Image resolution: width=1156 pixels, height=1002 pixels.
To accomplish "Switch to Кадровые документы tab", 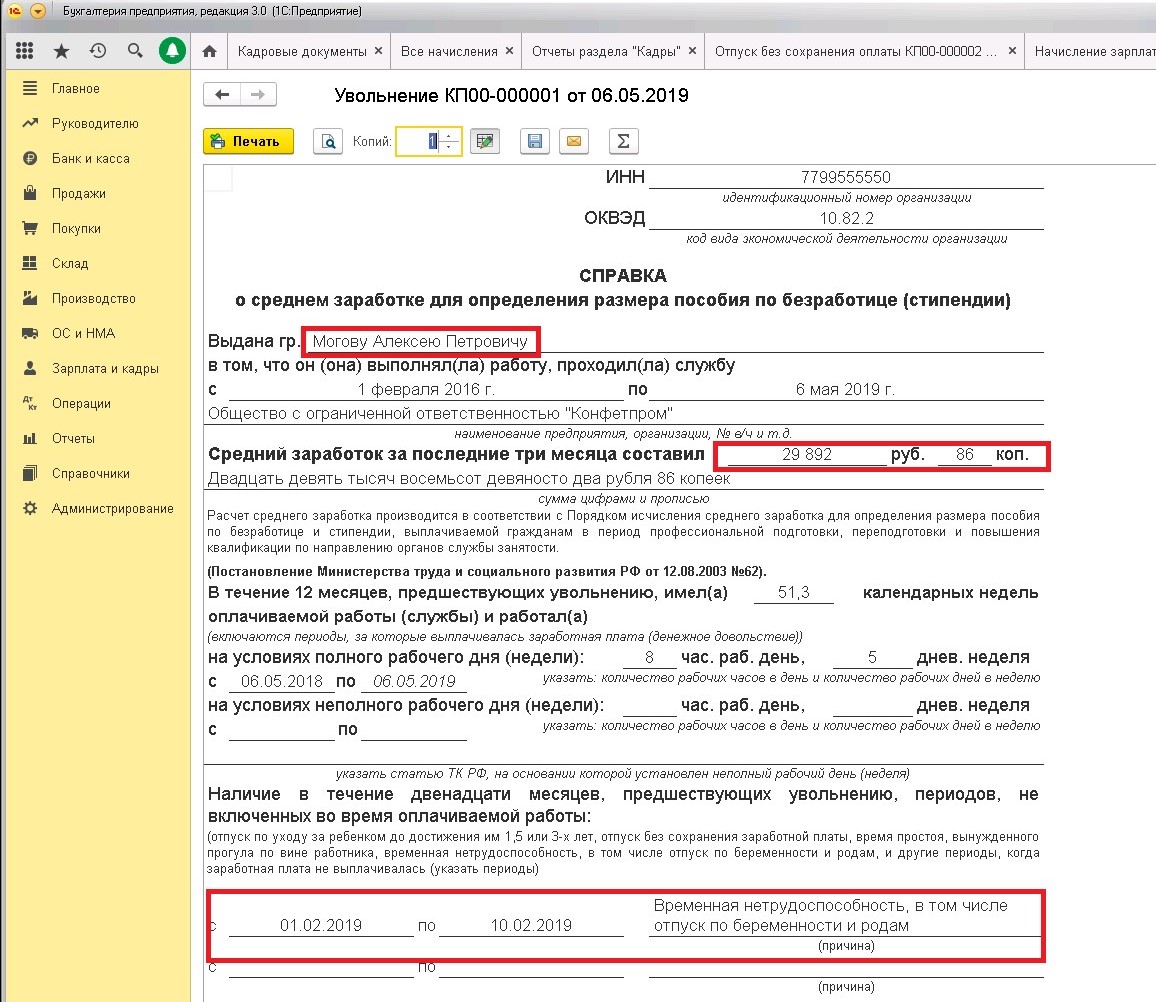I will point(302,51).
